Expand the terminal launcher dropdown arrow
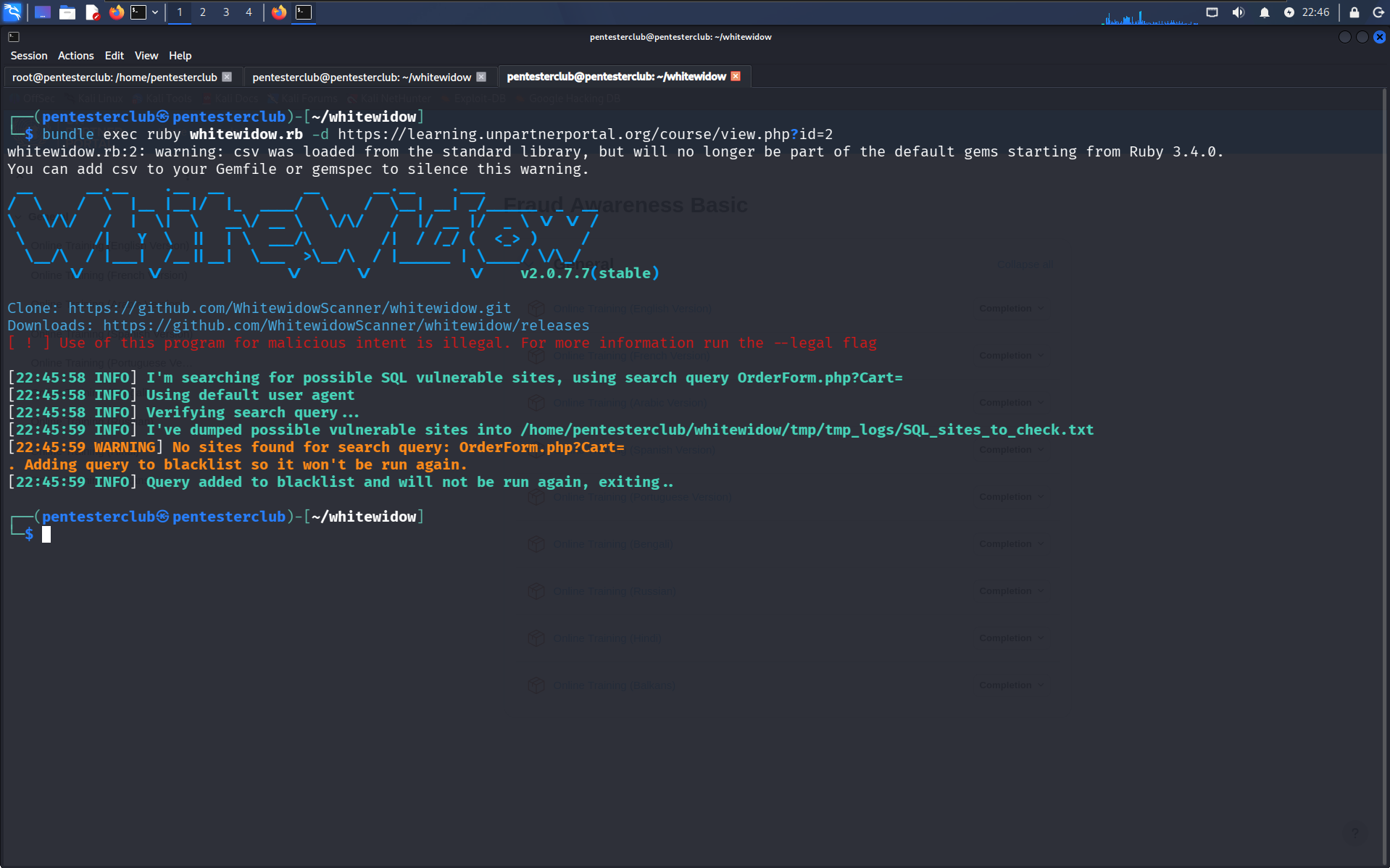This screenshot has height=868, width=1390. pyautogui.click(x=155, y=12)
